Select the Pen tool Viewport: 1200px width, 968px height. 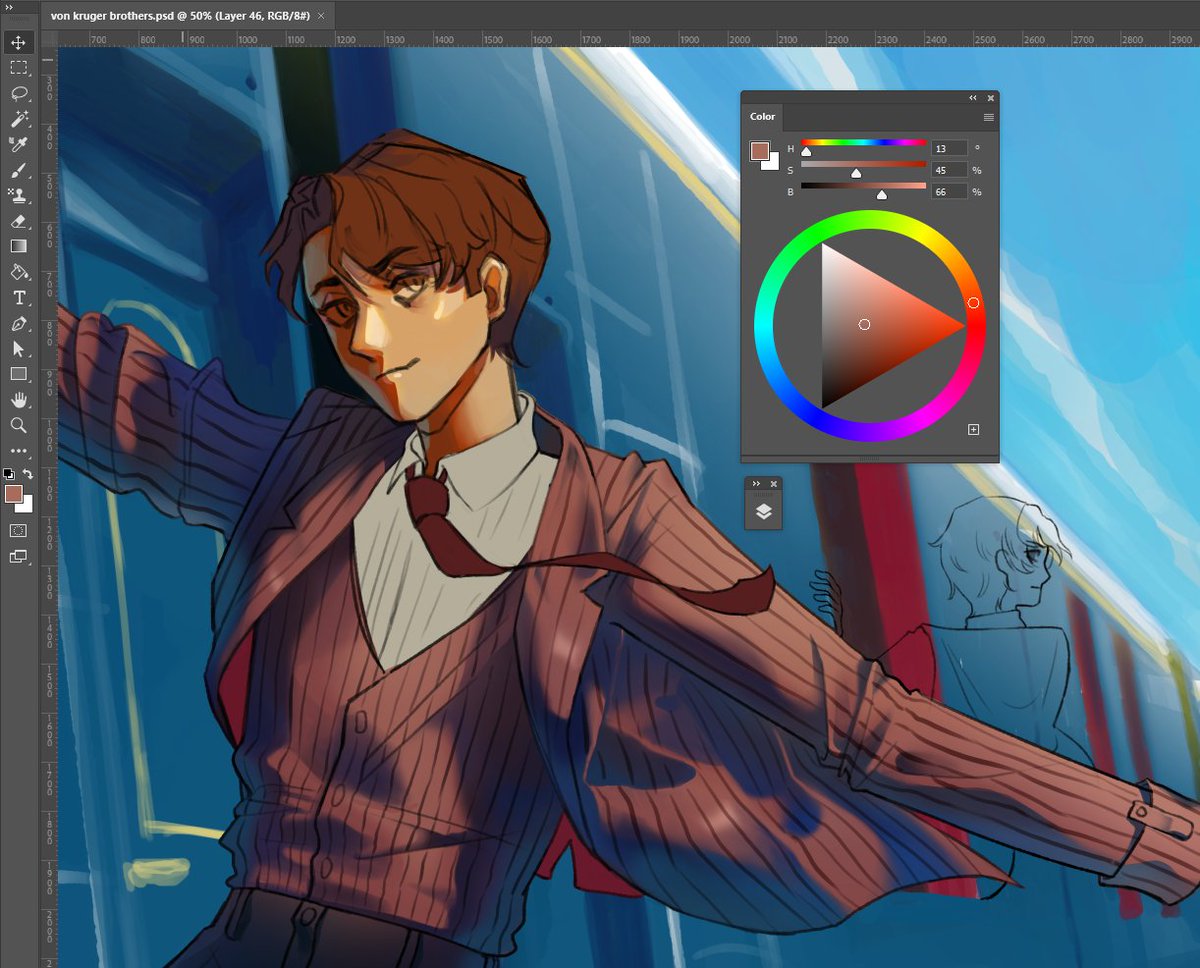19,324
